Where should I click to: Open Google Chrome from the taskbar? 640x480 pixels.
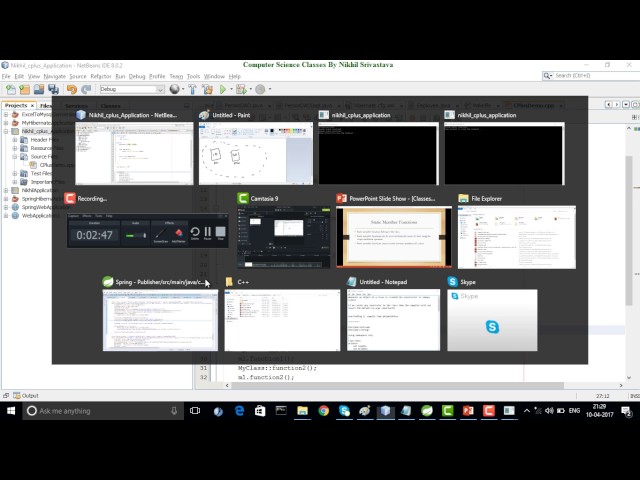(x=323, y=411)
